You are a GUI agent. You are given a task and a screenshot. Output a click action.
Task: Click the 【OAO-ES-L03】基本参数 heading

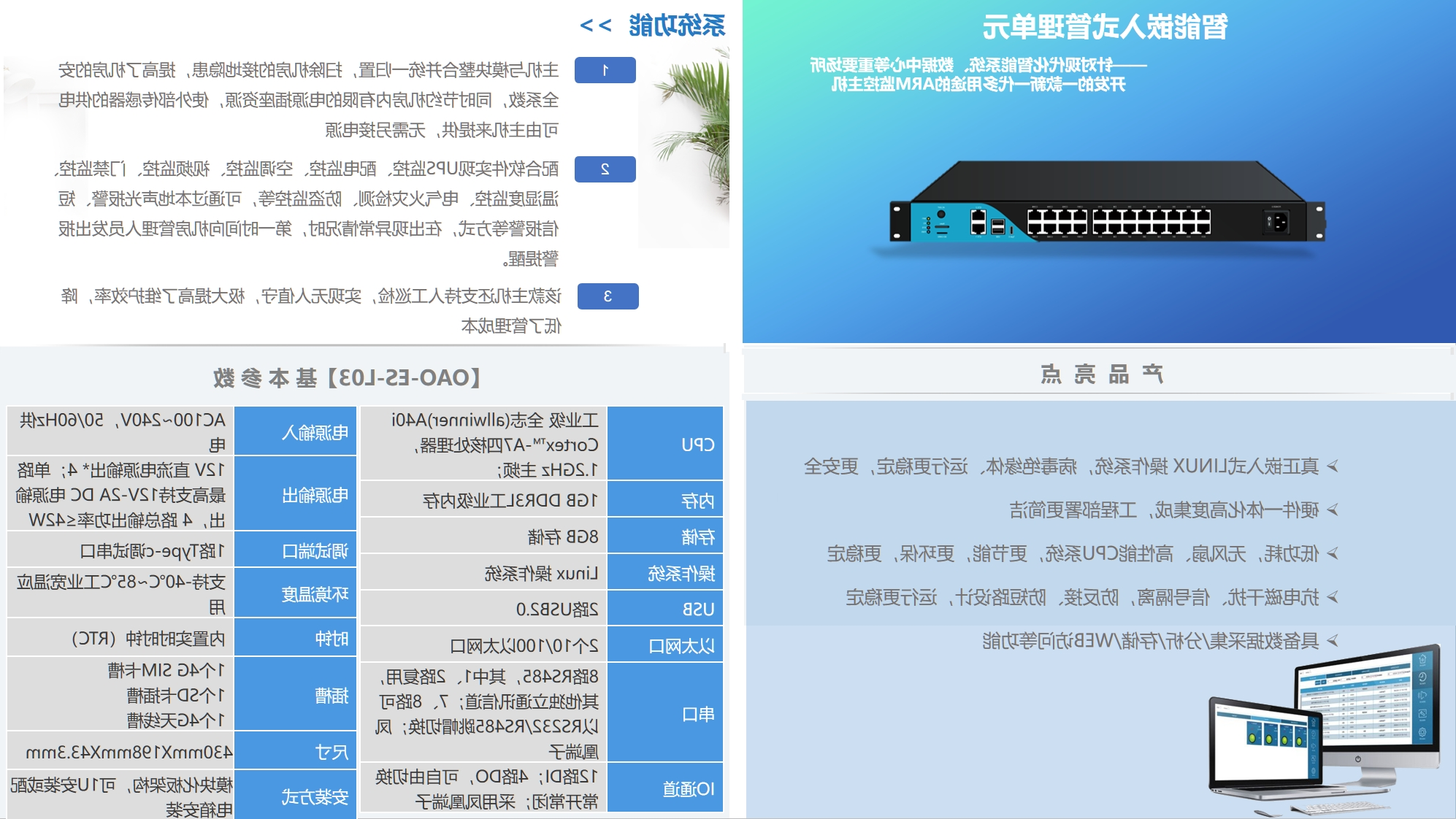coord(347,378)
